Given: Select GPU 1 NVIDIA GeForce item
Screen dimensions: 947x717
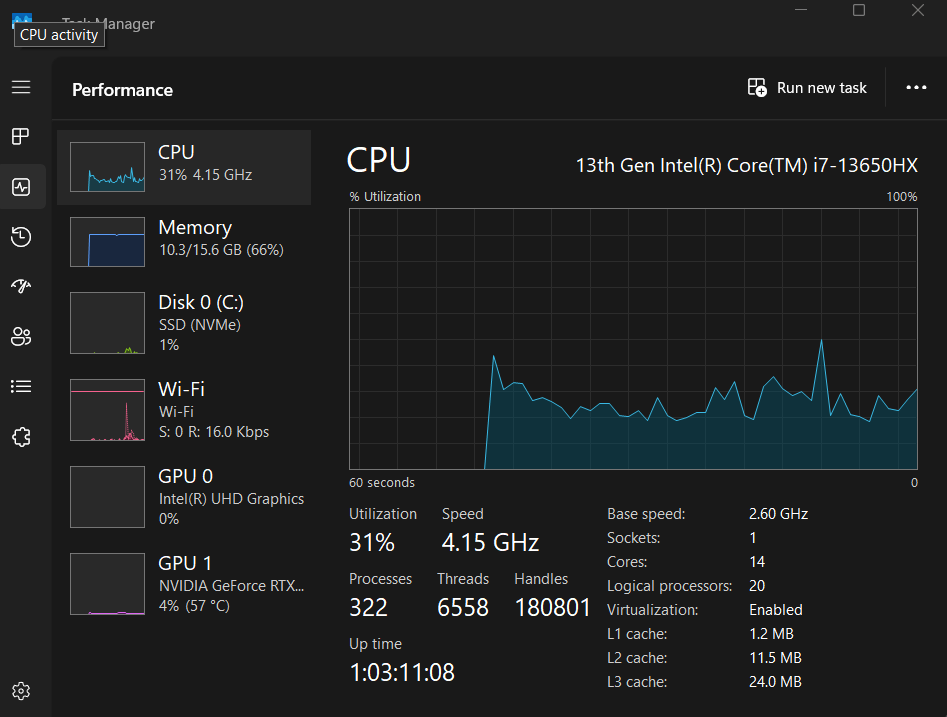Looking at the screenshot, I should [x=184, y=584].
